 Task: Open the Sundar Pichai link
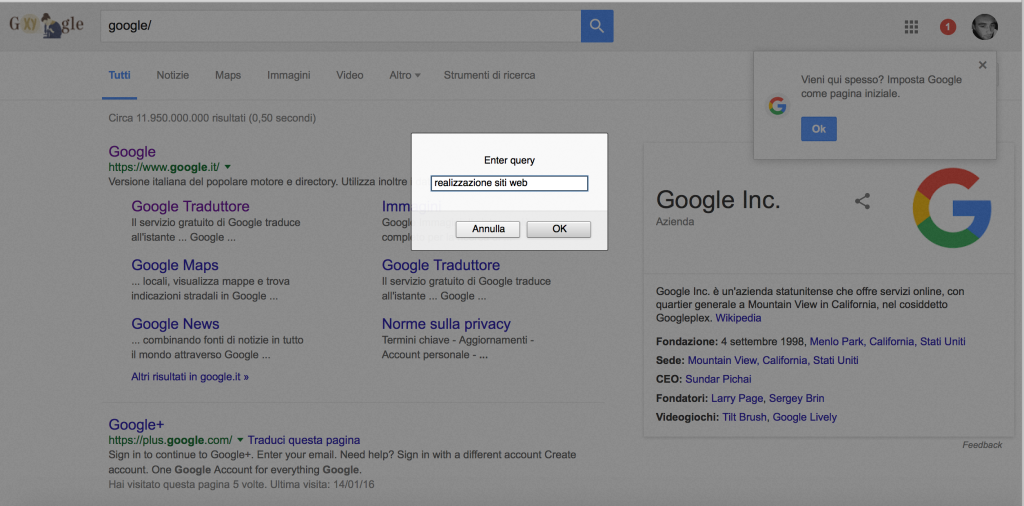[719, 379]
